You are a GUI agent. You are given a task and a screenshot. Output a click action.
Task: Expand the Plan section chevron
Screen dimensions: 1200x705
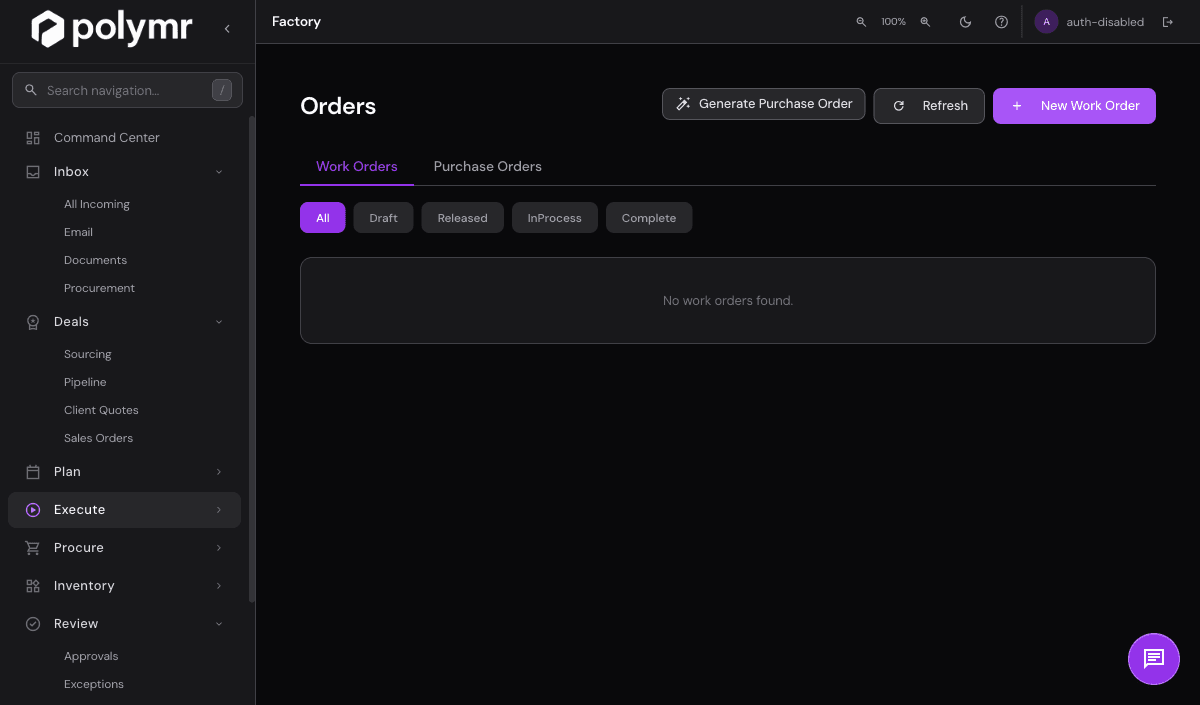pos(219,472)
